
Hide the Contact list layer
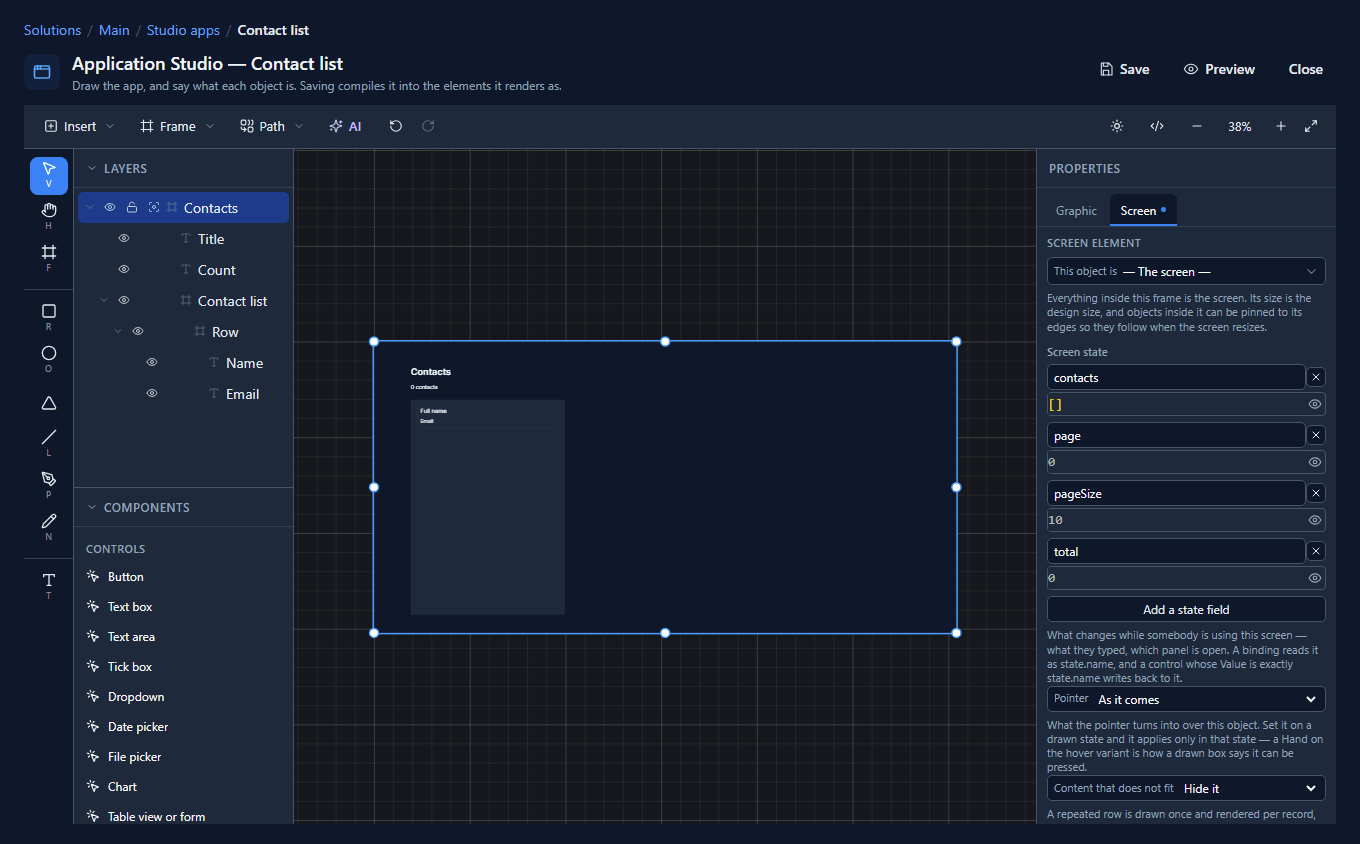point(124,301)
